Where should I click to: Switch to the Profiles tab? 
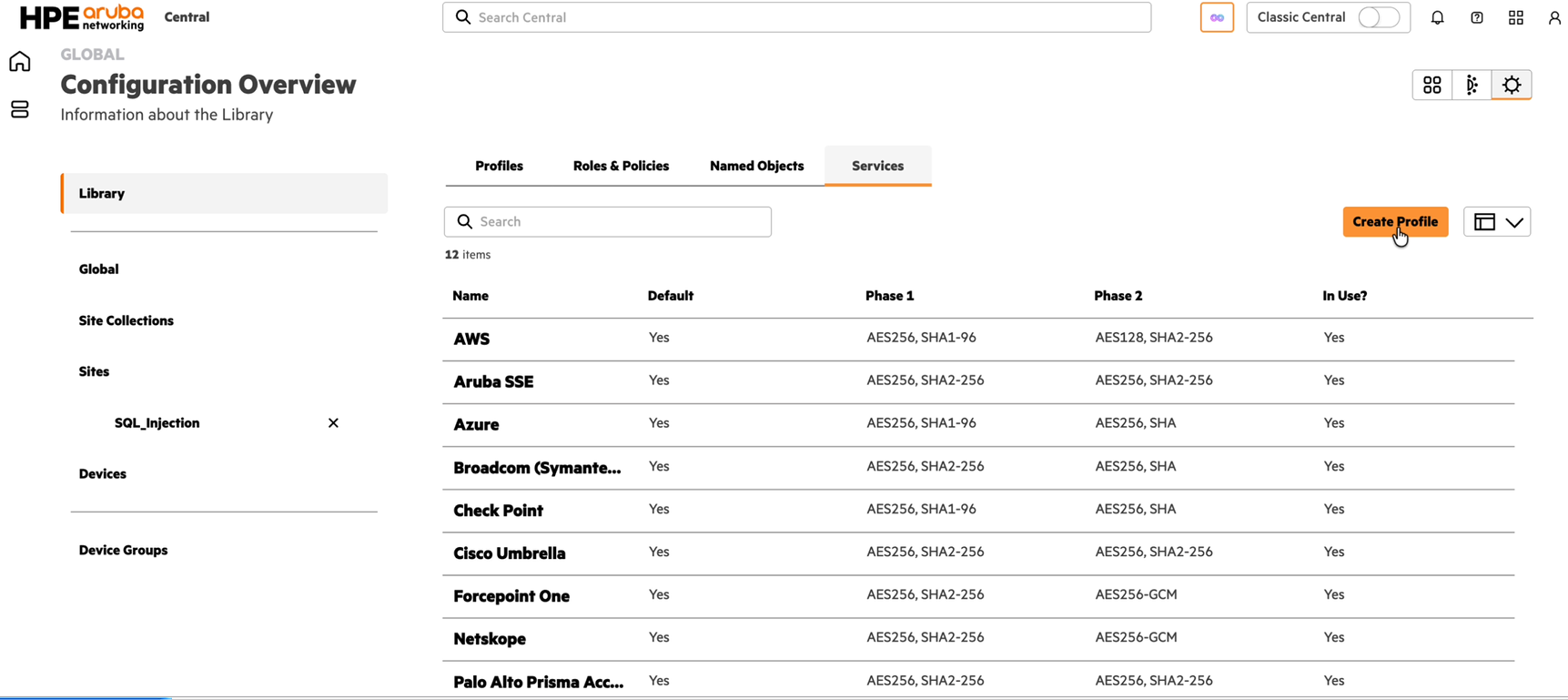[499, 166]
